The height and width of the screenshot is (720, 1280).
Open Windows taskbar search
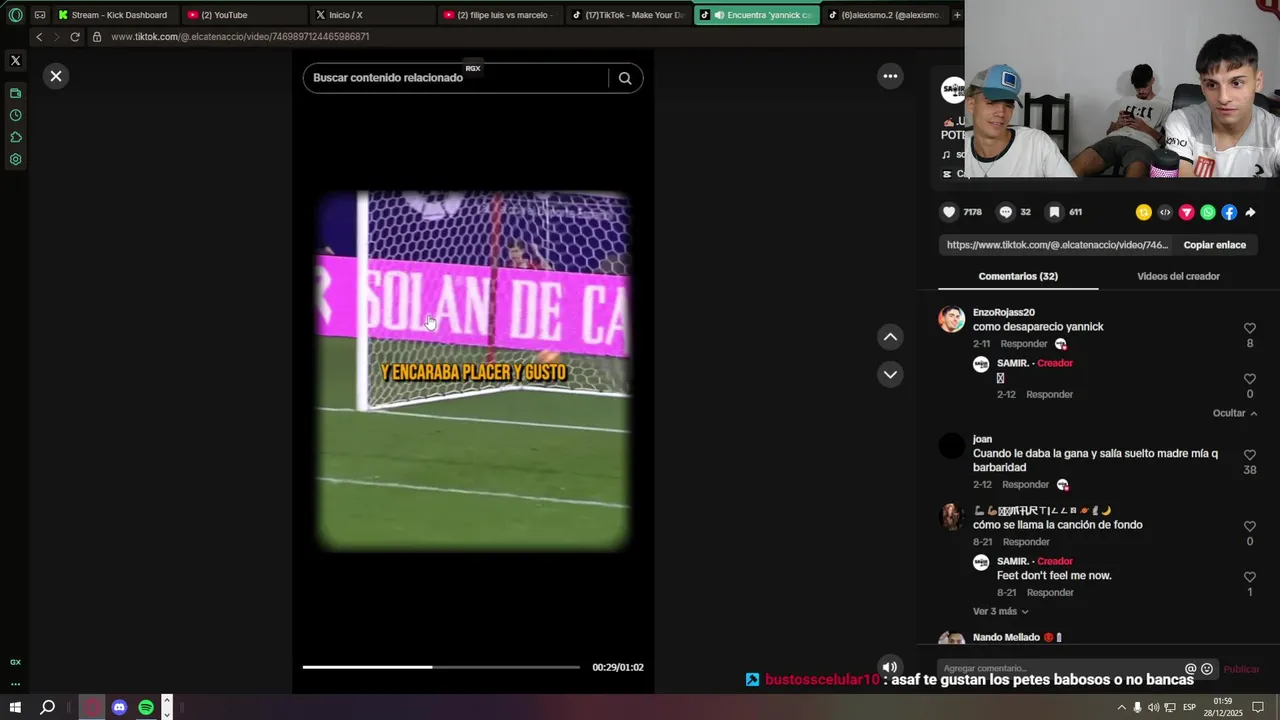coord(47,707)
